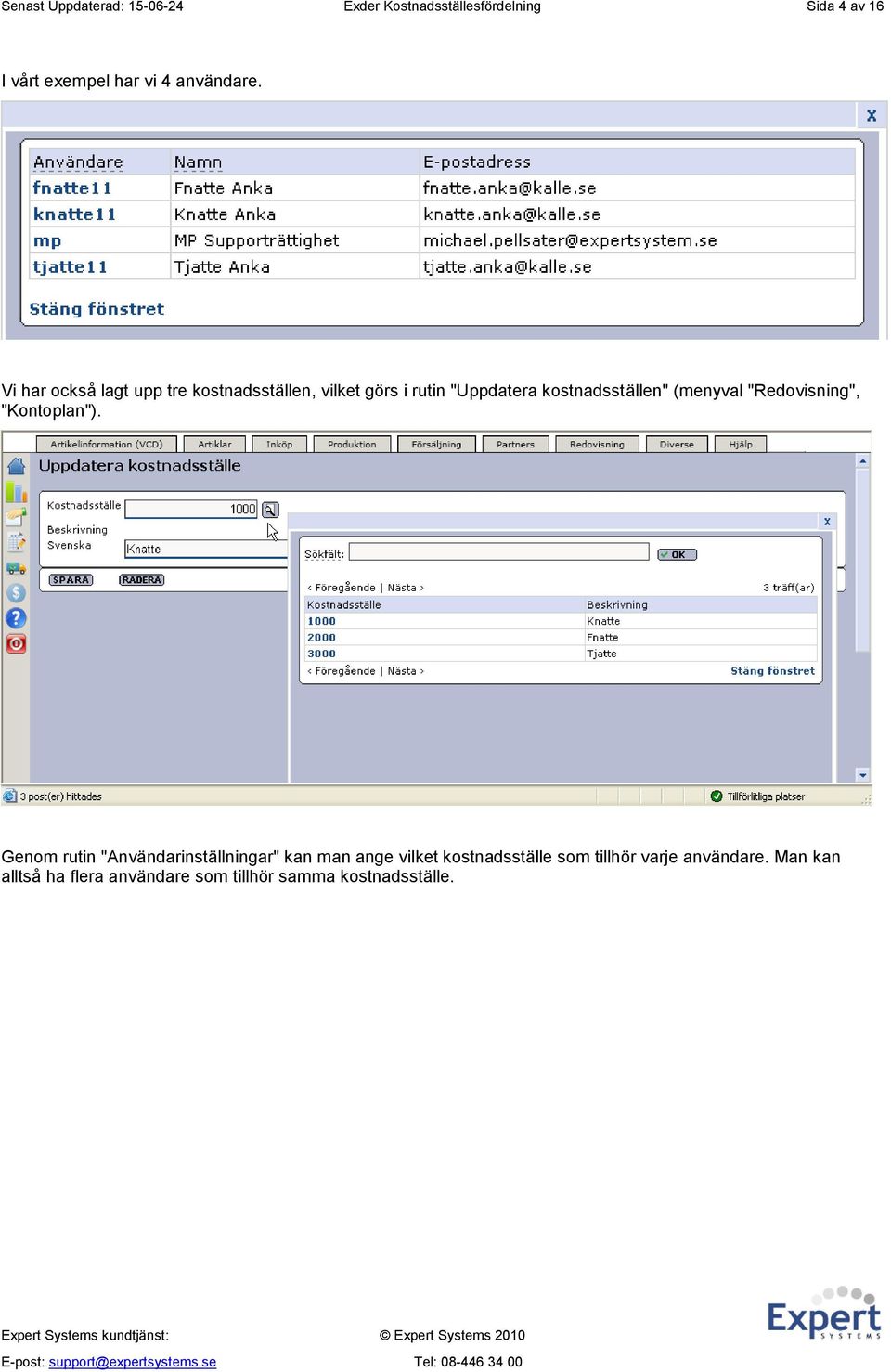
Task: Click the 'Beskrivning' column header in results
Action: pos(617,605)
